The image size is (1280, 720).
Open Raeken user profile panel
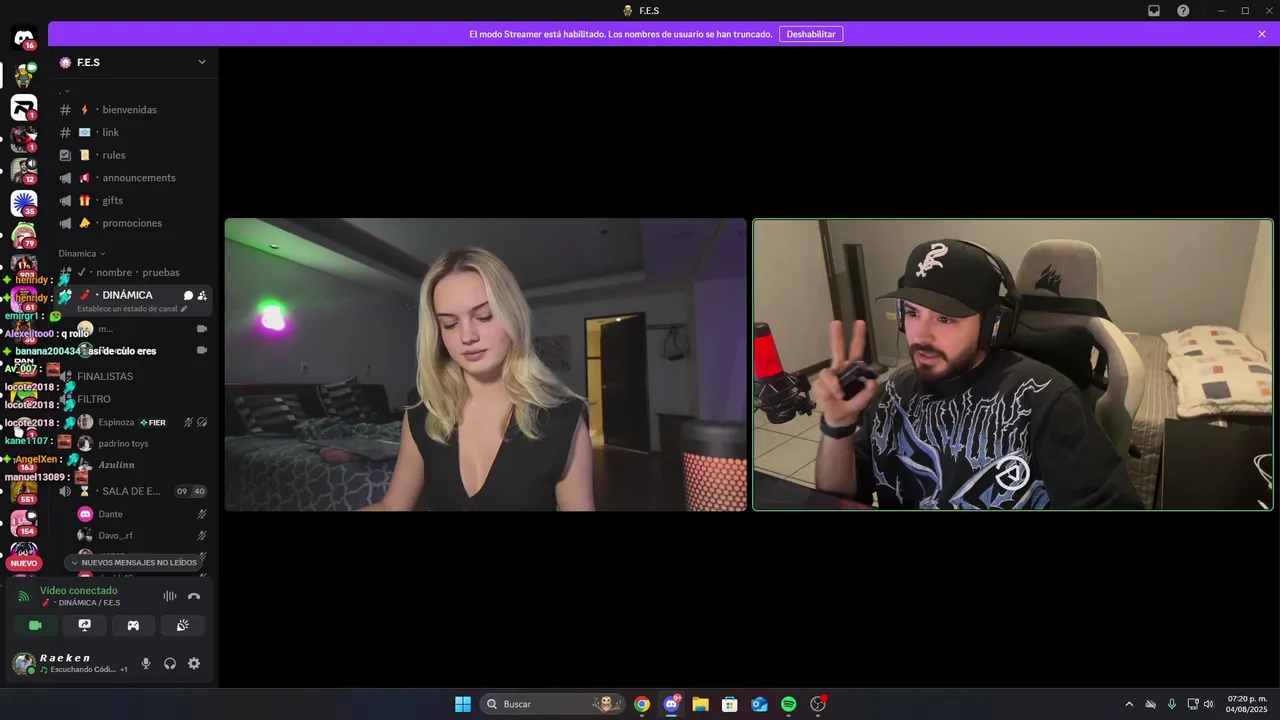[70, 663]
